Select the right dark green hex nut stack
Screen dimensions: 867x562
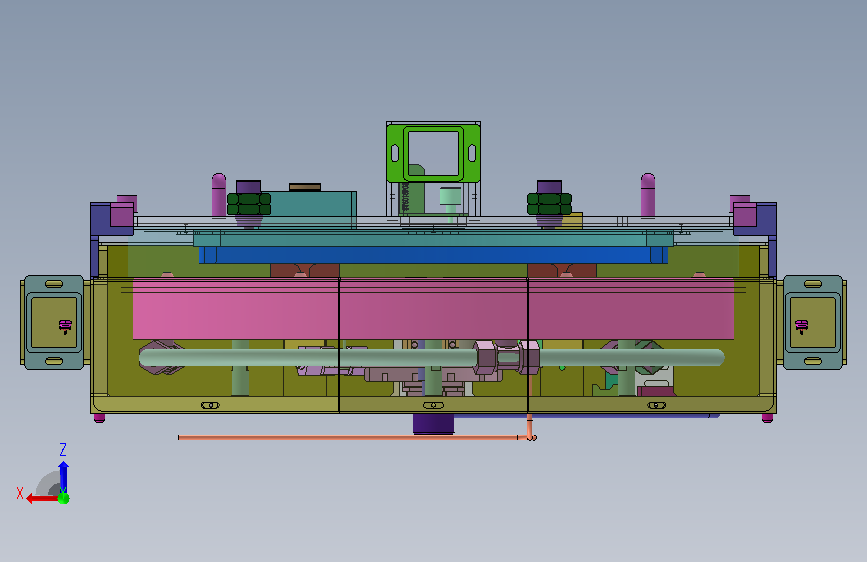coord(549,204)
